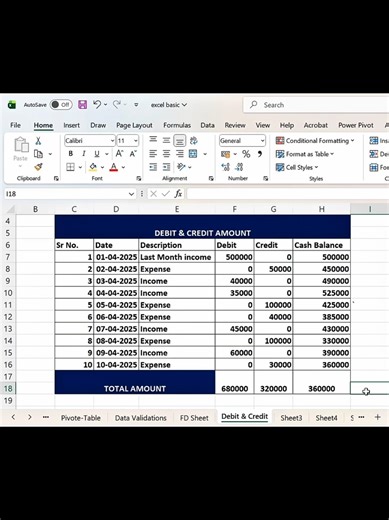Viewport: 389px width, 520px height.
Task: Switch to FD Sheet tab
Action: [x=194, y=418]
